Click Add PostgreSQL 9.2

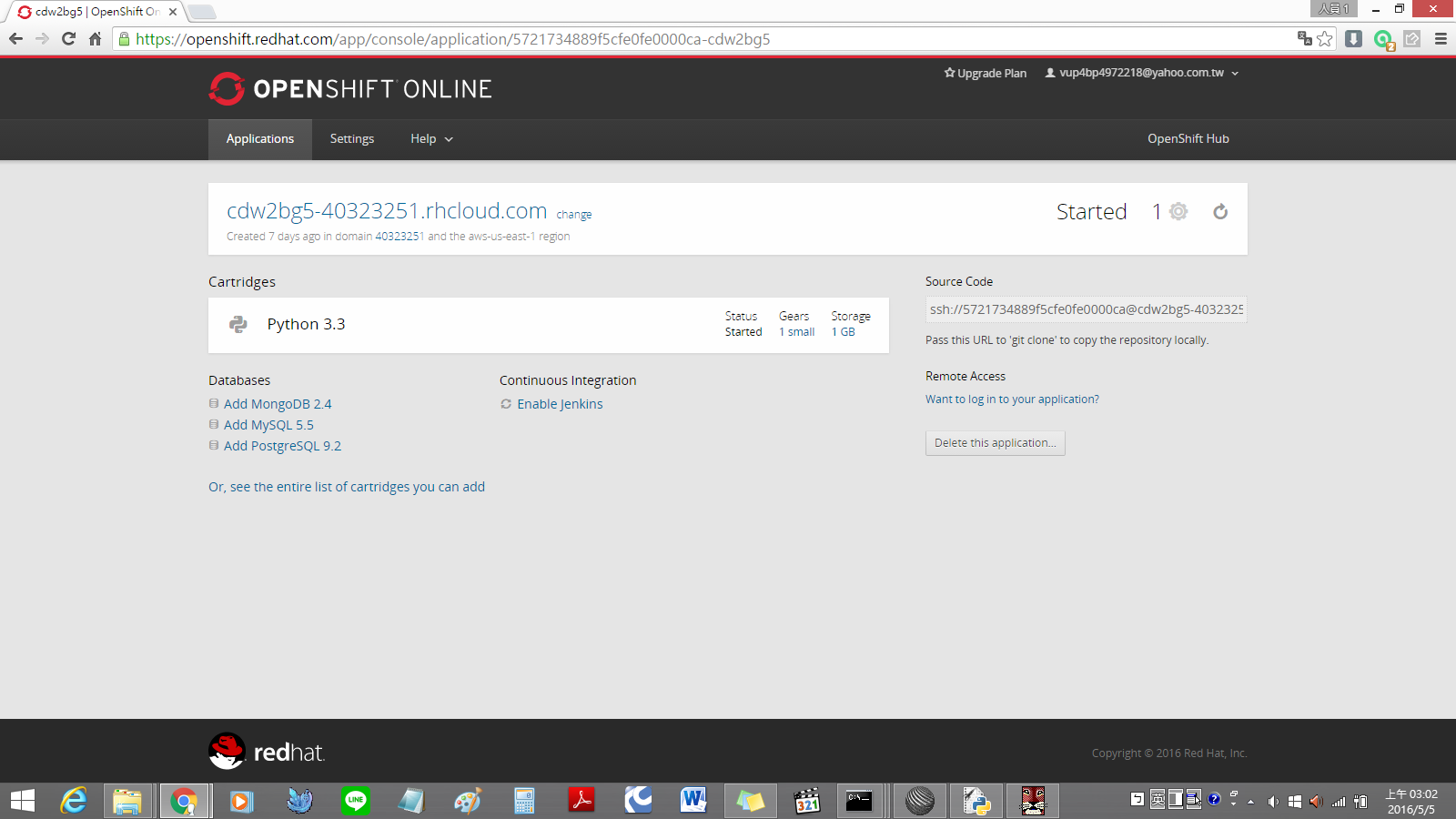click(282, 446)
